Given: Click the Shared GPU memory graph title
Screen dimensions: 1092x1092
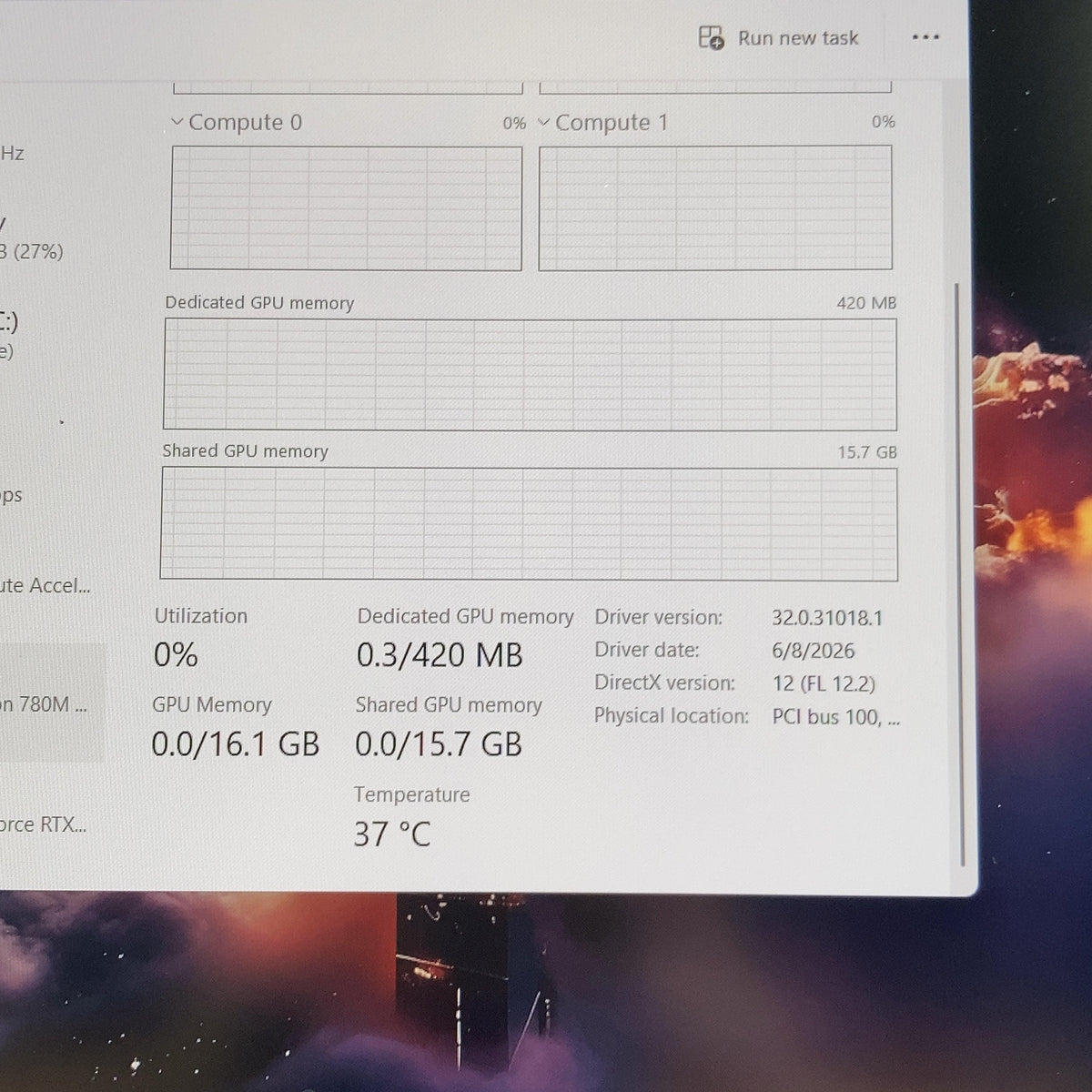Looking at the screenshot, I should (x=245, y=451).
